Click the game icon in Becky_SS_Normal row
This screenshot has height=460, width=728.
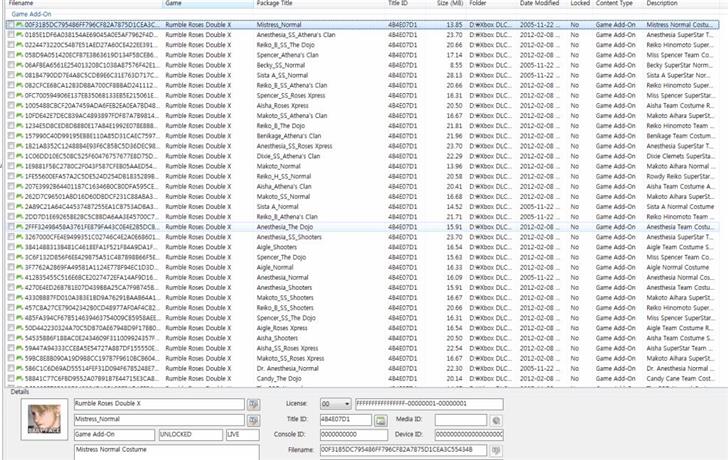click(x=20, y=65)
